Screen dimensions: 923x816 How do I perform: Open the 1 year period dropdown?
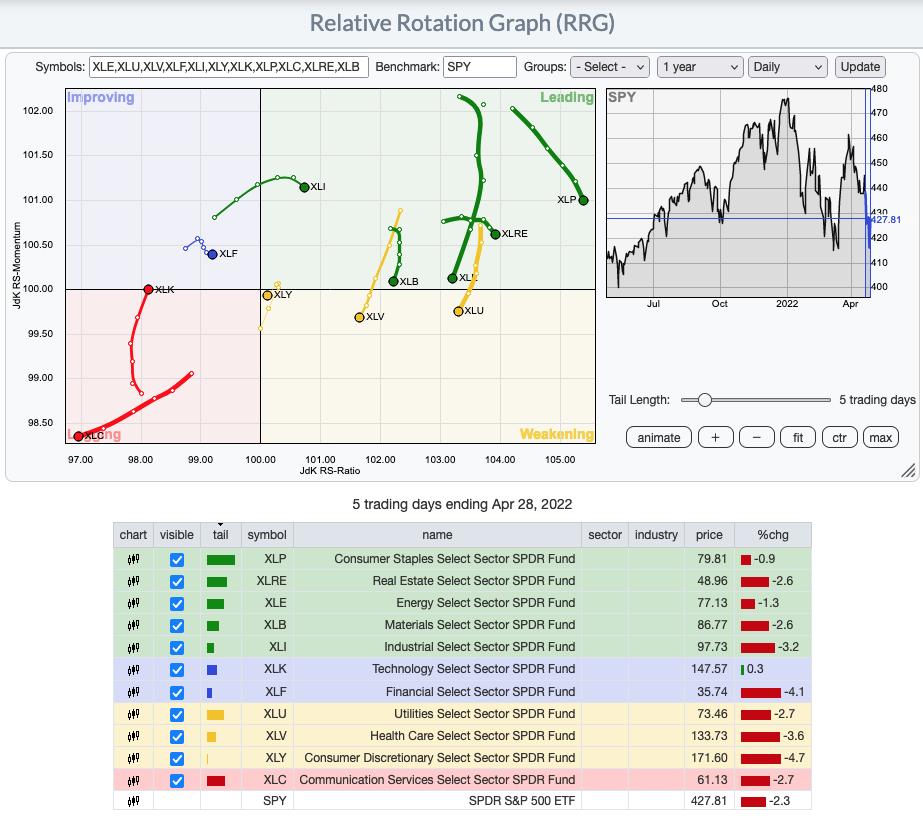coord(699,67)
